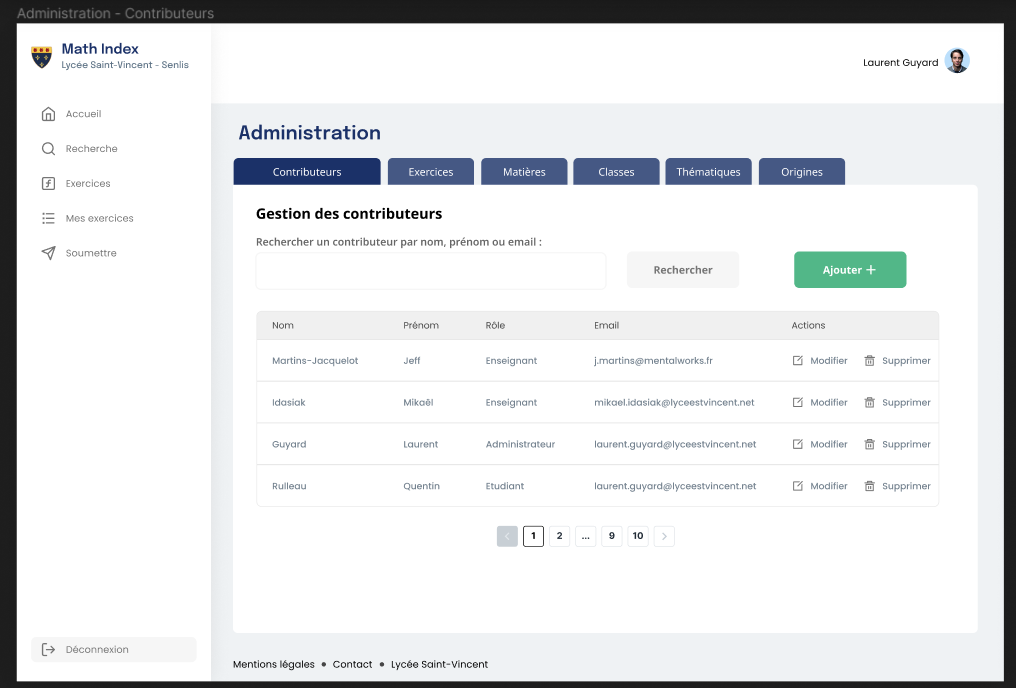
Task: Open Laurent Guyard profile avatar
Action: click(x=957, y=62)
